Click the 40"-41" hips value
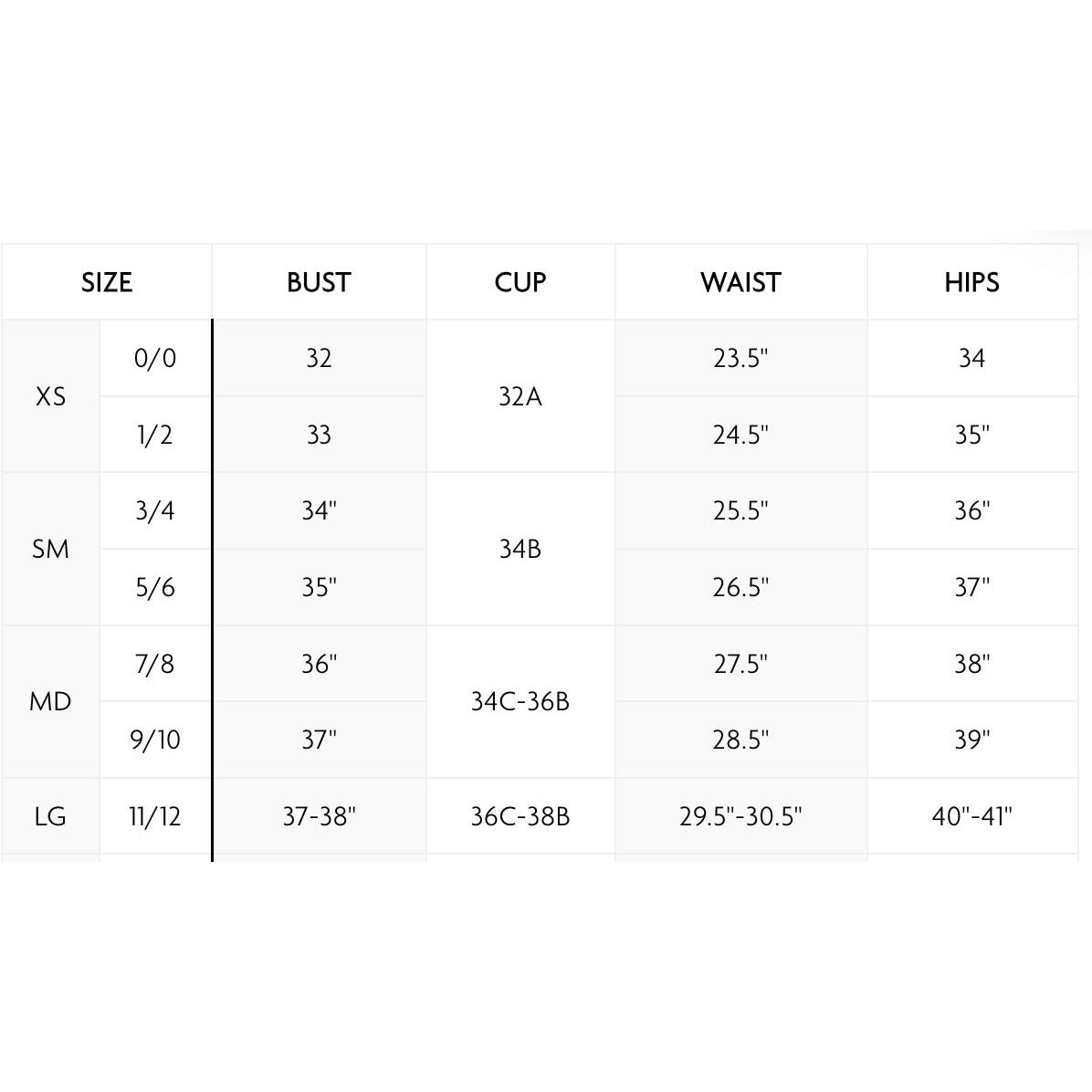1092x1092 pixels. point(972,816)
